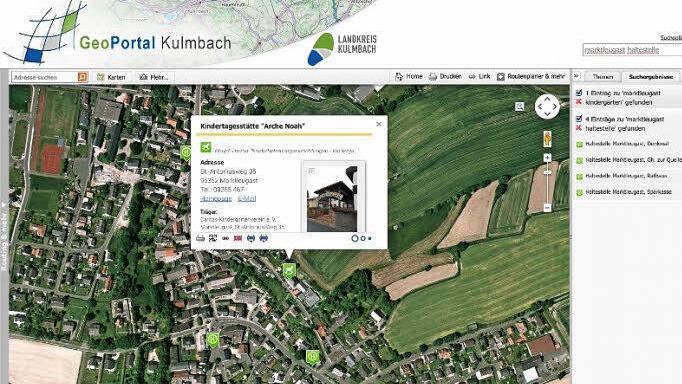Click the orange search button beside Adresse suchen
The image size is (682, 384).
click(82, 77)
